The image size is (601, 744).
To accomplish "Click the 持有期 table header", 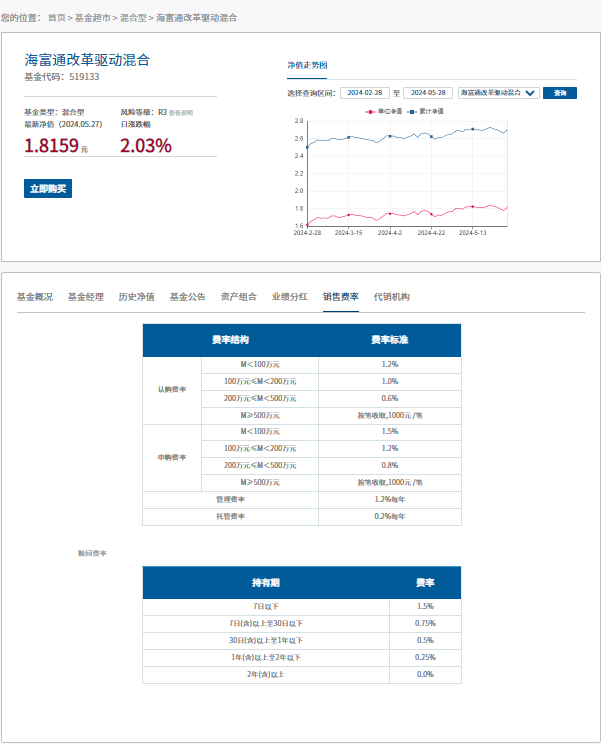I will tap(266, 583).
